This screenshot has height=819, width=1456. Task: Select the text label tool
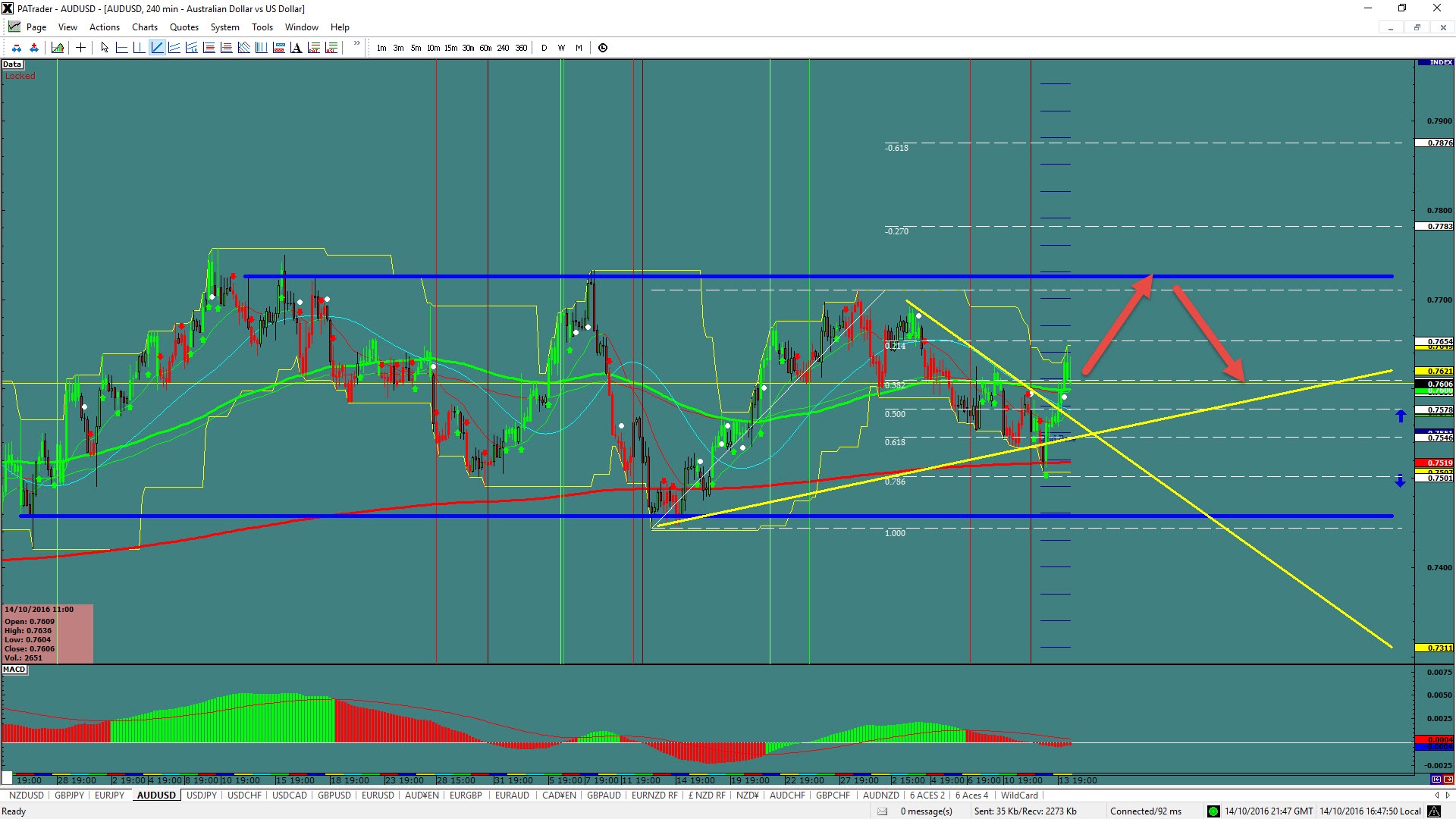(x=296, y=48)
